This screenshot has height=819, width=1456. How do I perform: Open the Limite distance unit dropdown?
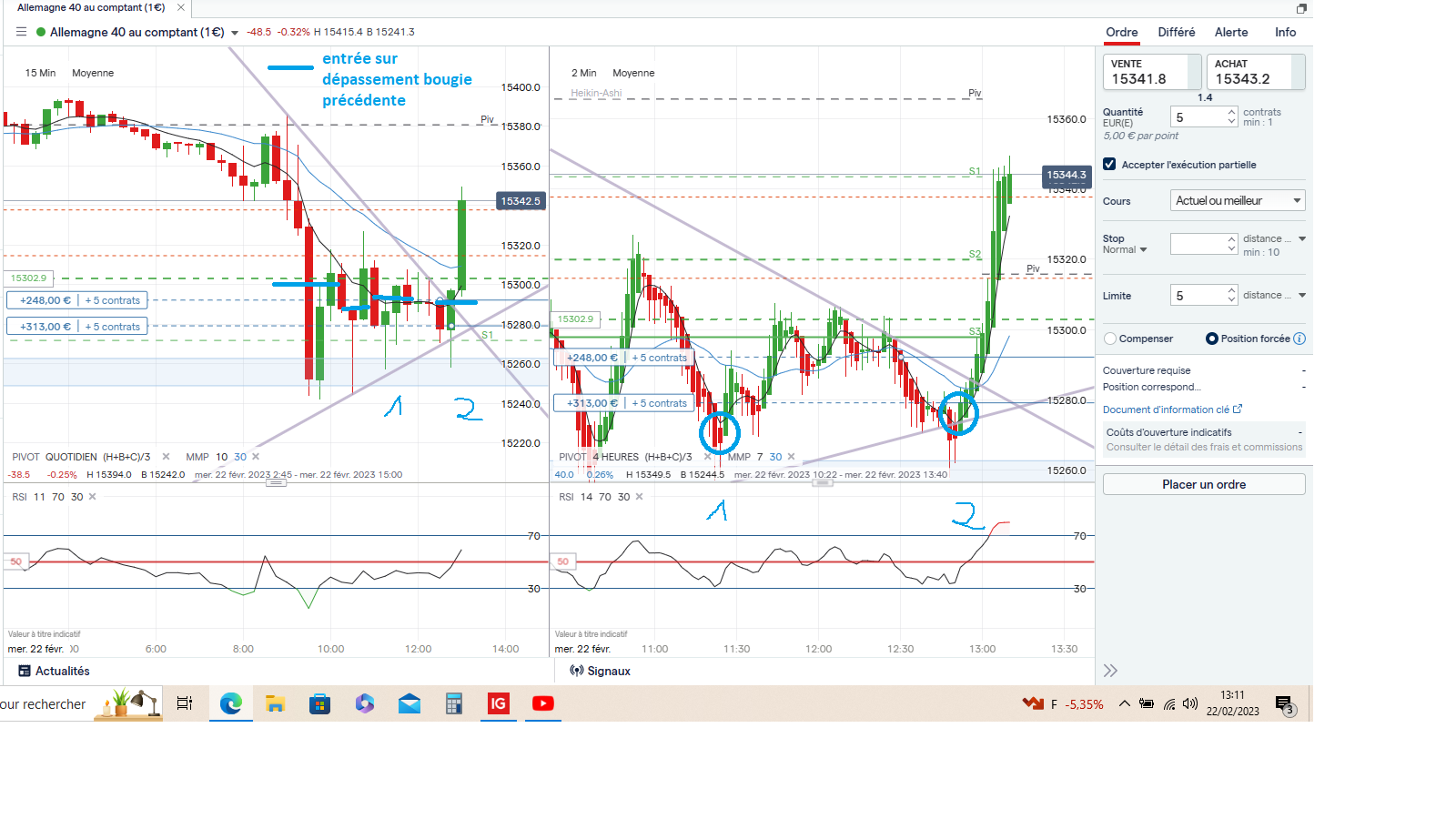pos(1302,295)
